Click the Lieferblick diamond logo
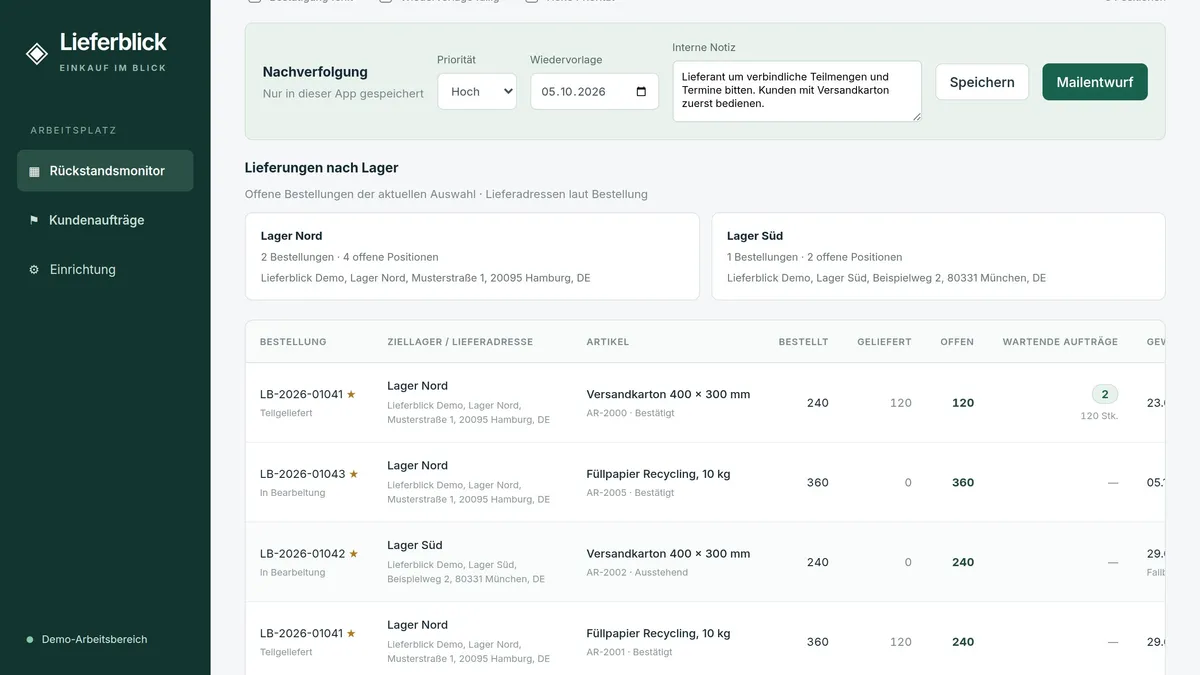Screen dimensions: 1200x675 tap(37, 54)
